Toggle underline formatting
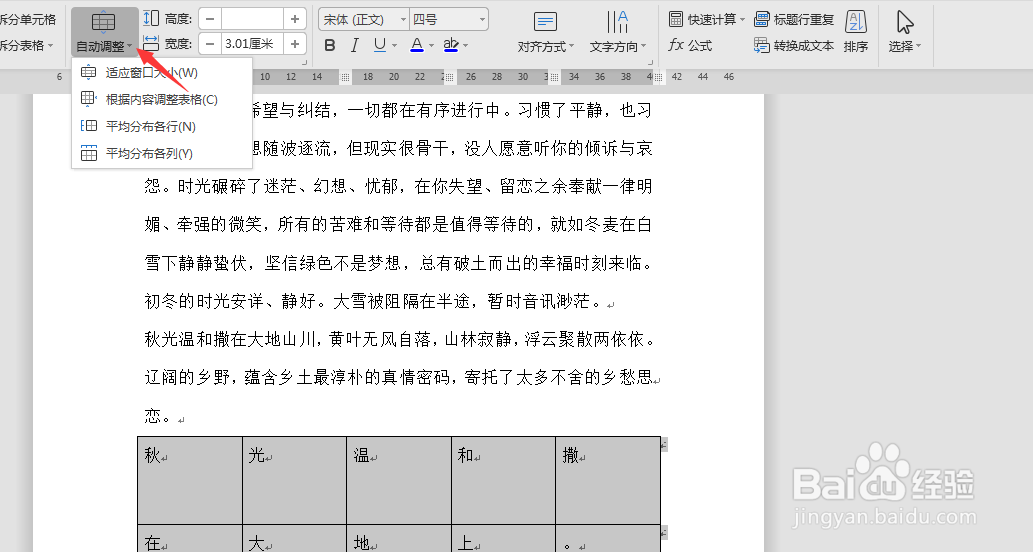Screen dimensions: 1033x552 click(379, 45)
